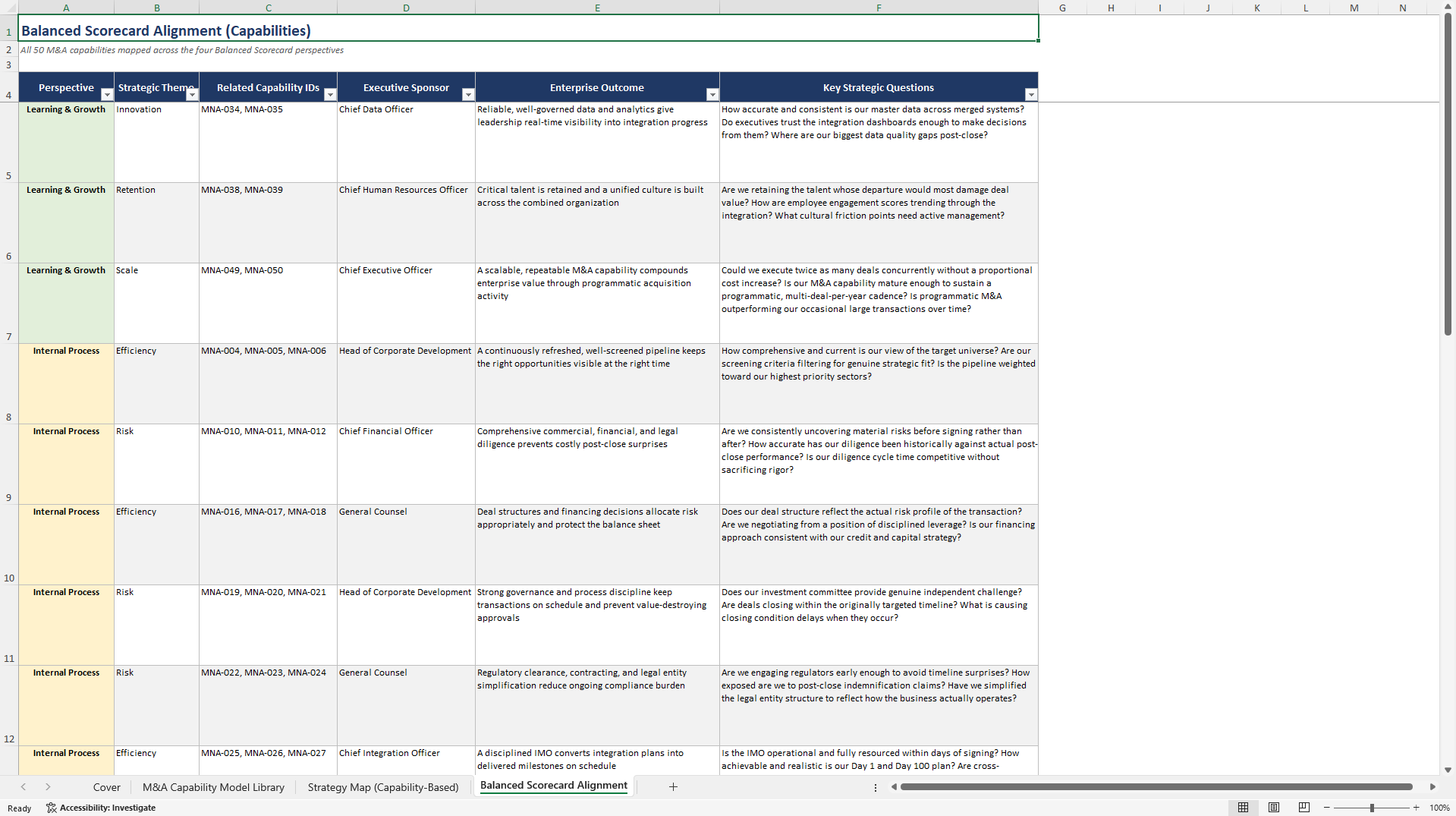Select column F header
The height and width of the screenshot is (816, 1456).
(x=879, y=8)
